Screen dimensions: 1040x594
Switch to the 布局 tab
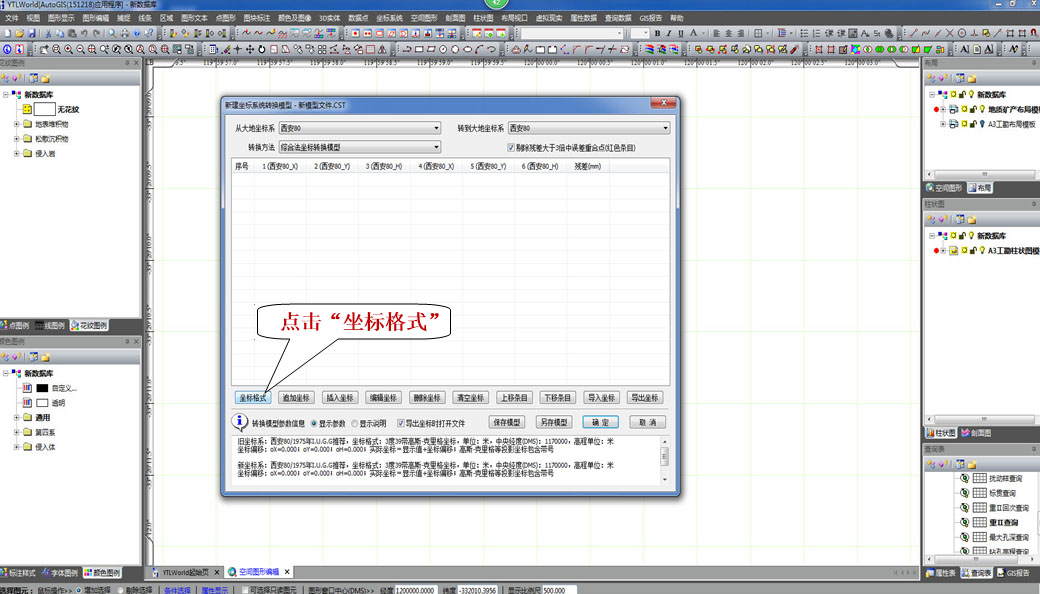[x=980, y=188]
